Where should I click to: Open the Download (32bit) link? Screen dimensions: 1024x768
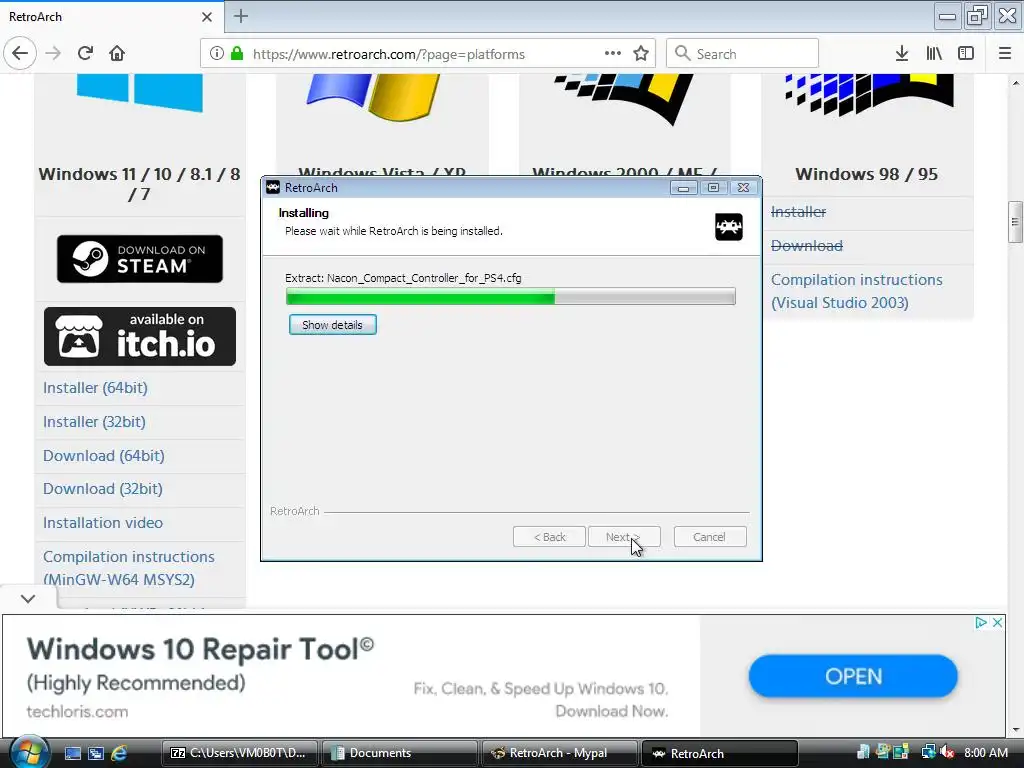tap(103, 489)
